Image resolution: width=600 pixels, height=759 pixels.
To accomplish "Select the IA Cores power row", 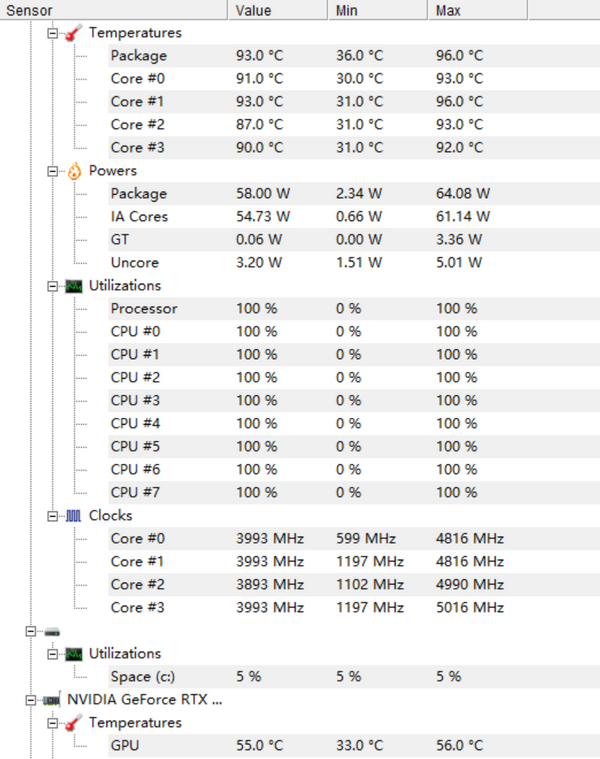I will click(139, 217).
